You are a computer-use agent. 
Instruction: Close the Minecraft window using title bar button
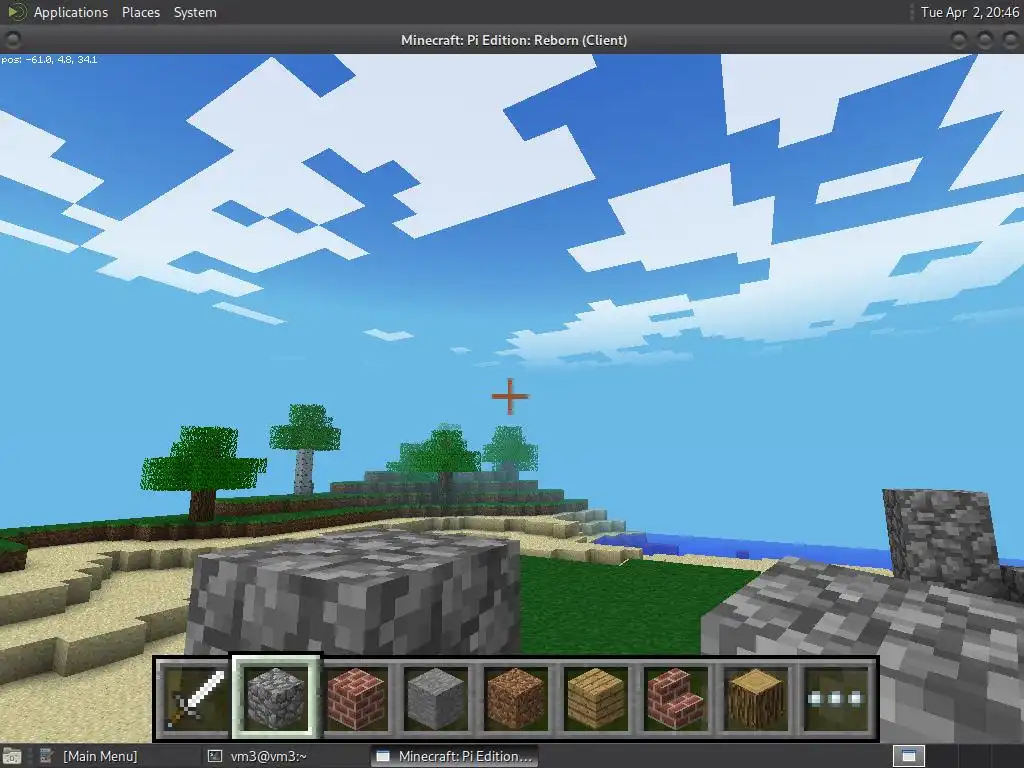(x=1011, y=40)
